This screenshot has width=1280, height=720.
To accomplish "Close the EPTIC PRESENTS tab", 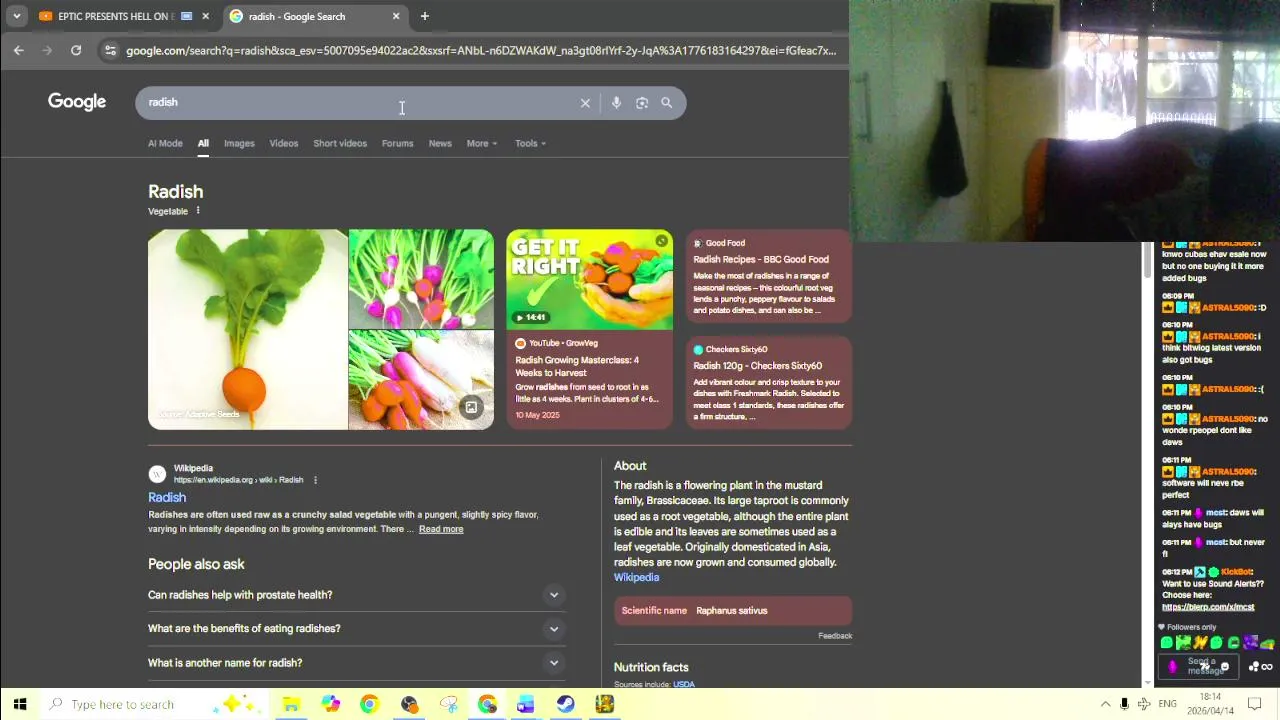I will pyautogui.click(x=205, y=16).
